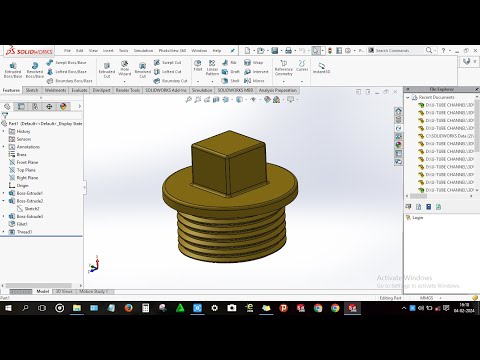480x360 pixels.
Task: Select Fillet1 in the feature tree
Action: (x=19, y=224)
